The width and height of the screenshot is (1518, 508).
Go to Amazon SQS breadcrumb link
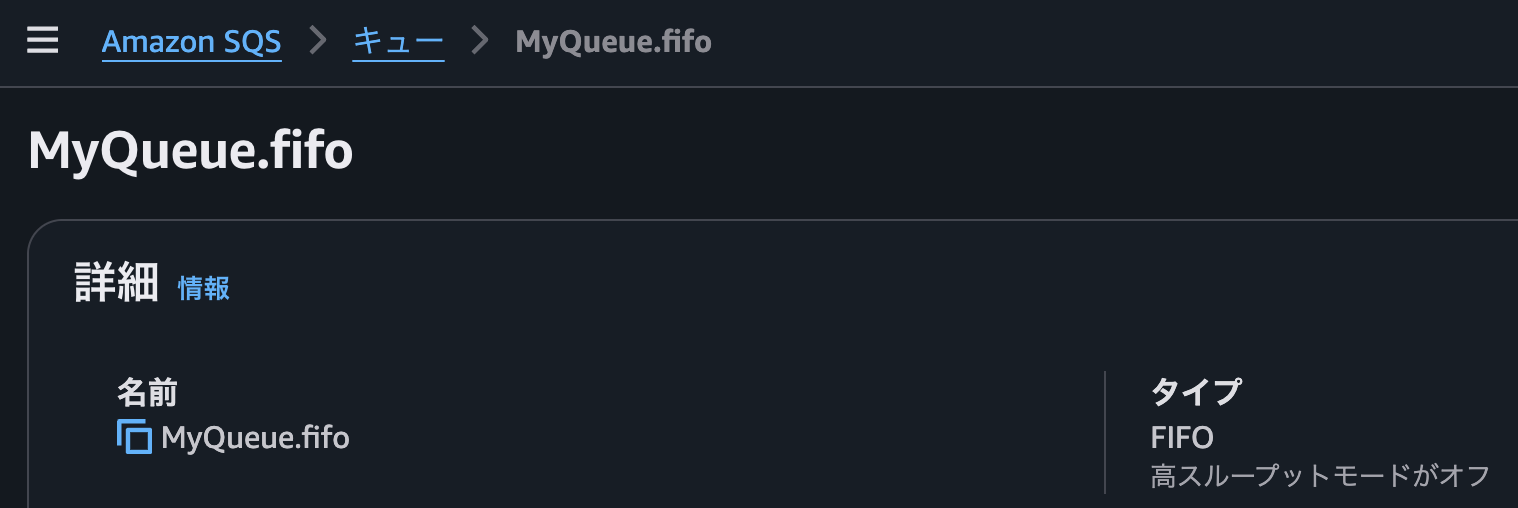click(191, 42)
